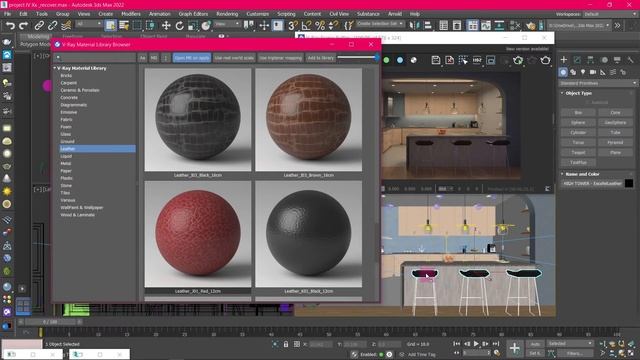640x360 pixels.
Task: Activate the Select and Scale tool
Action: click(193, 26)
